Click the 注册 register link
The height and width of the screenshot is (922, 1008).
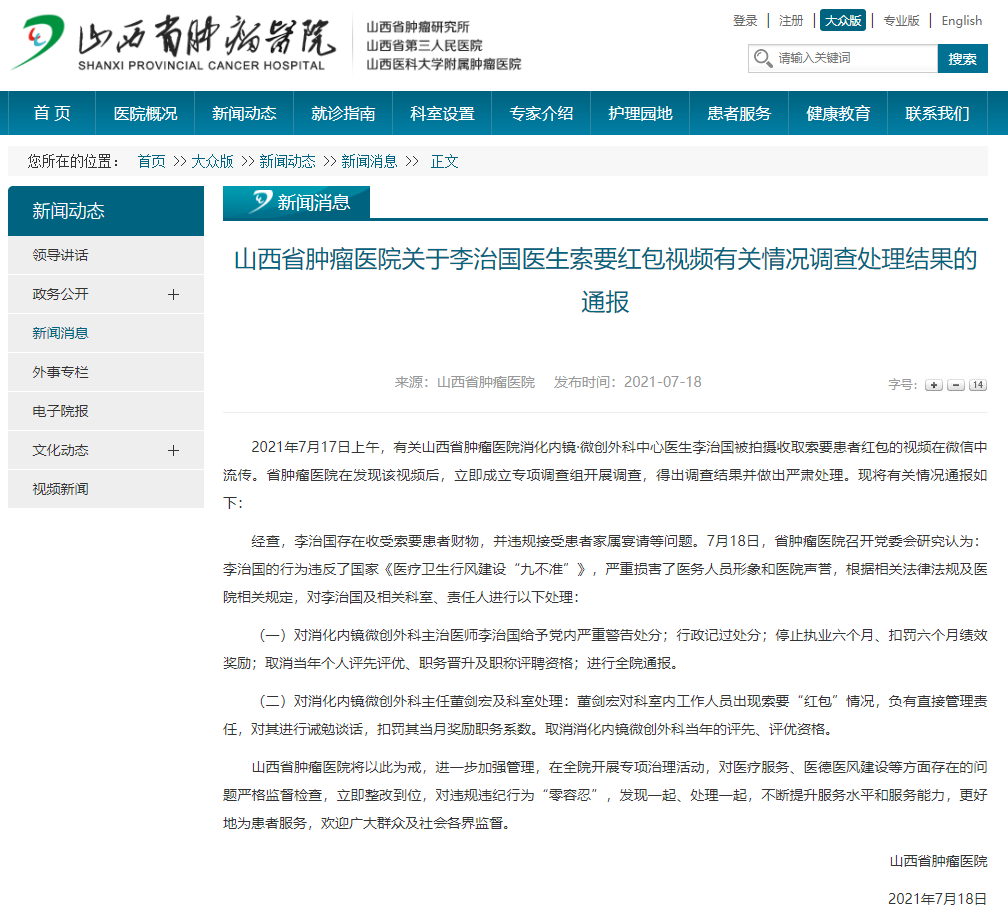coord(791,21)
